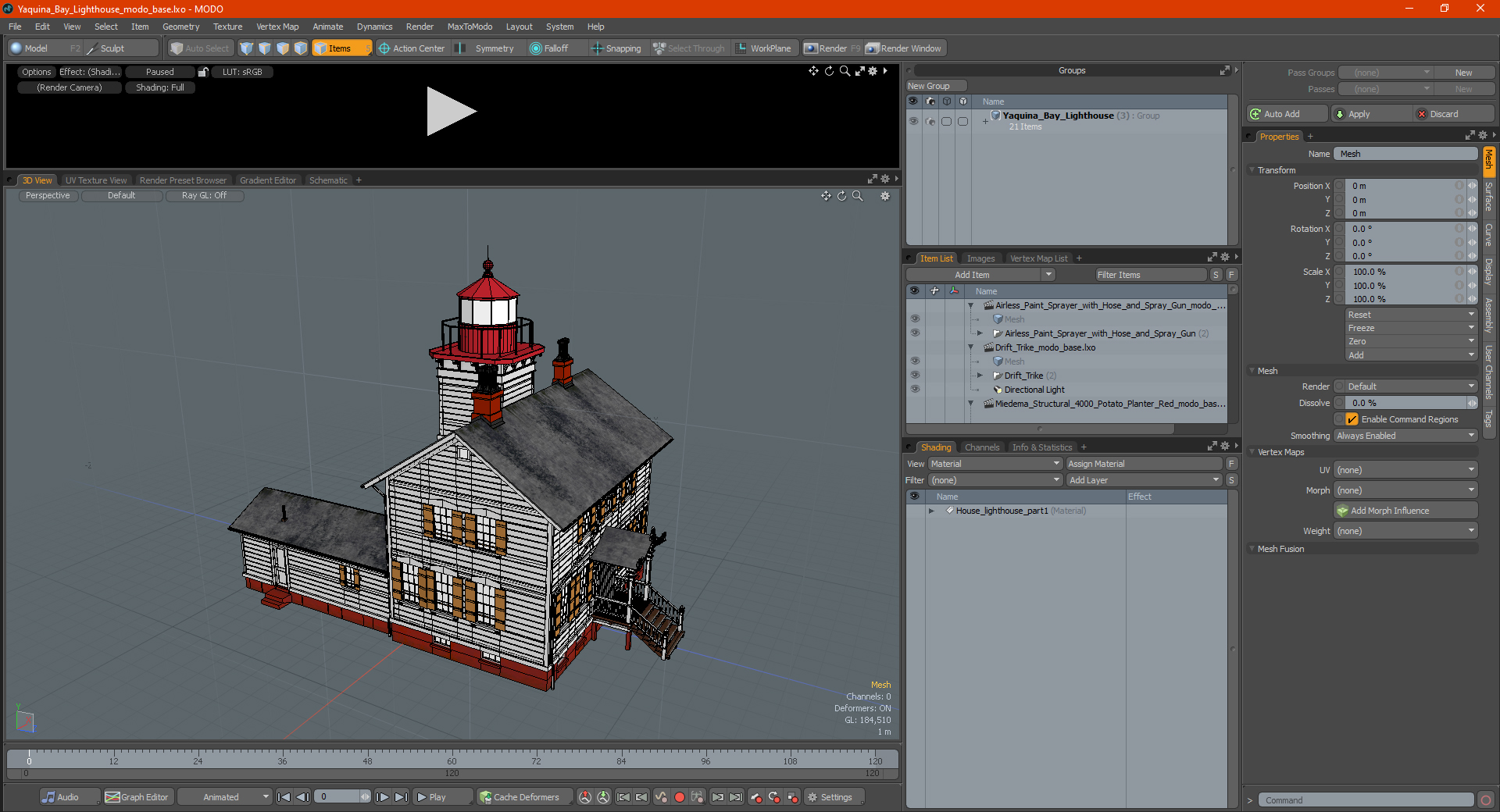Collapse Airless_Paint_Sprayer scene item
This screenshot has width=1500, height=812.
tap(971, 305)
